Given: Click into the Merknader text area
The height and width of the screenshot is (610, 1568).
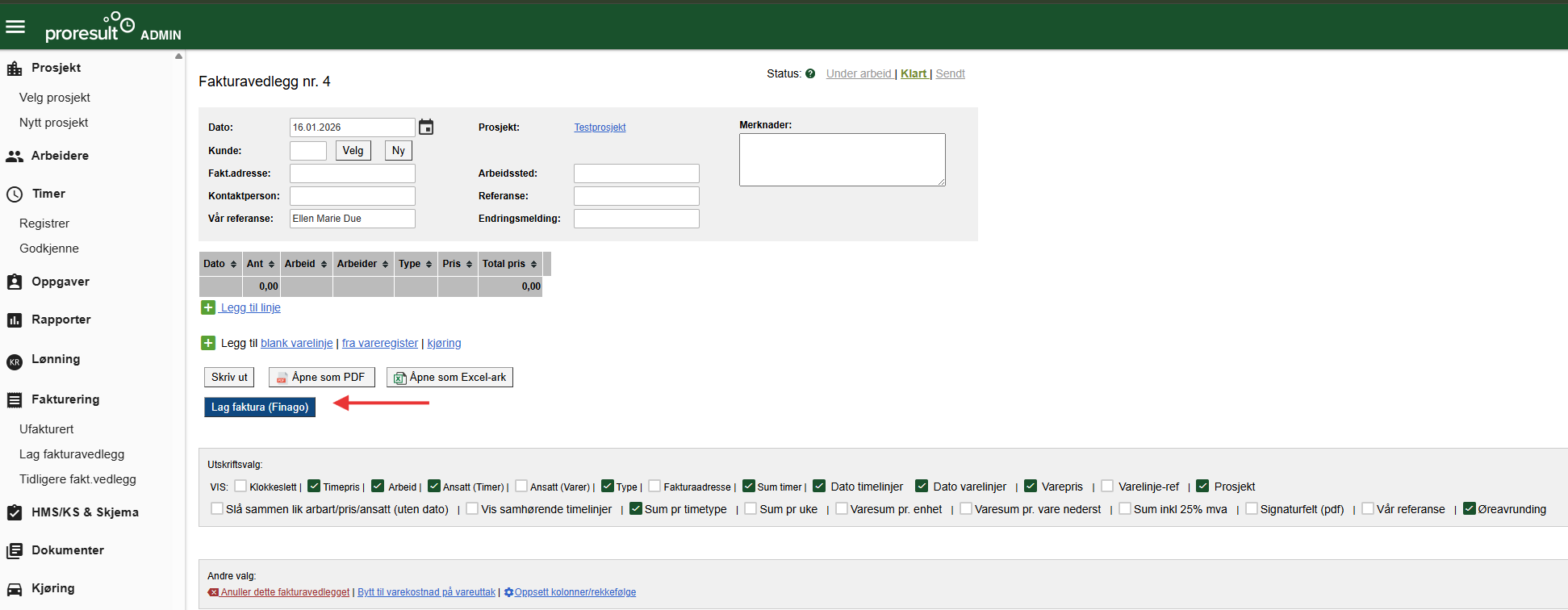Looking at the screenshot, I should [x=842, y=160].
